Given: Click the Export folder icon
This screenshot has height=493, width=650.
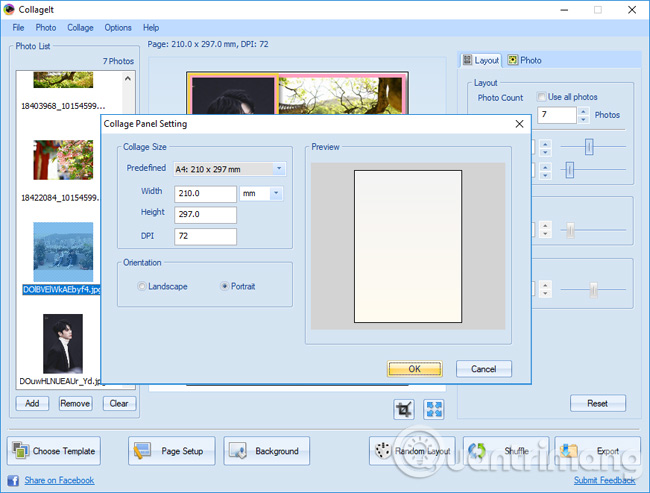Looking at the screenshot, I should (571, 451).
